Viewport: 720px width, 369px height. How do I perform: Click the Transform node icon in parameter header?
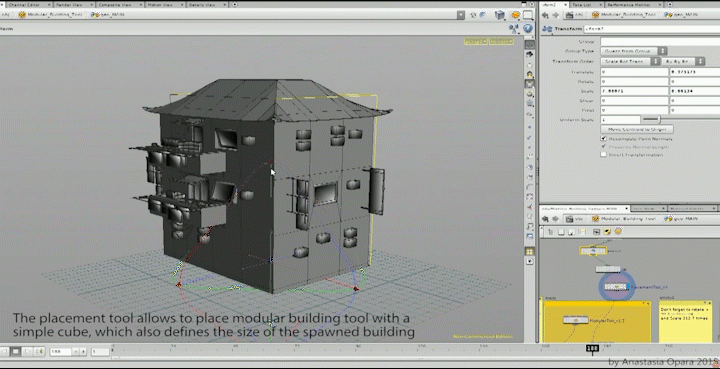click(x=546, y=29)
